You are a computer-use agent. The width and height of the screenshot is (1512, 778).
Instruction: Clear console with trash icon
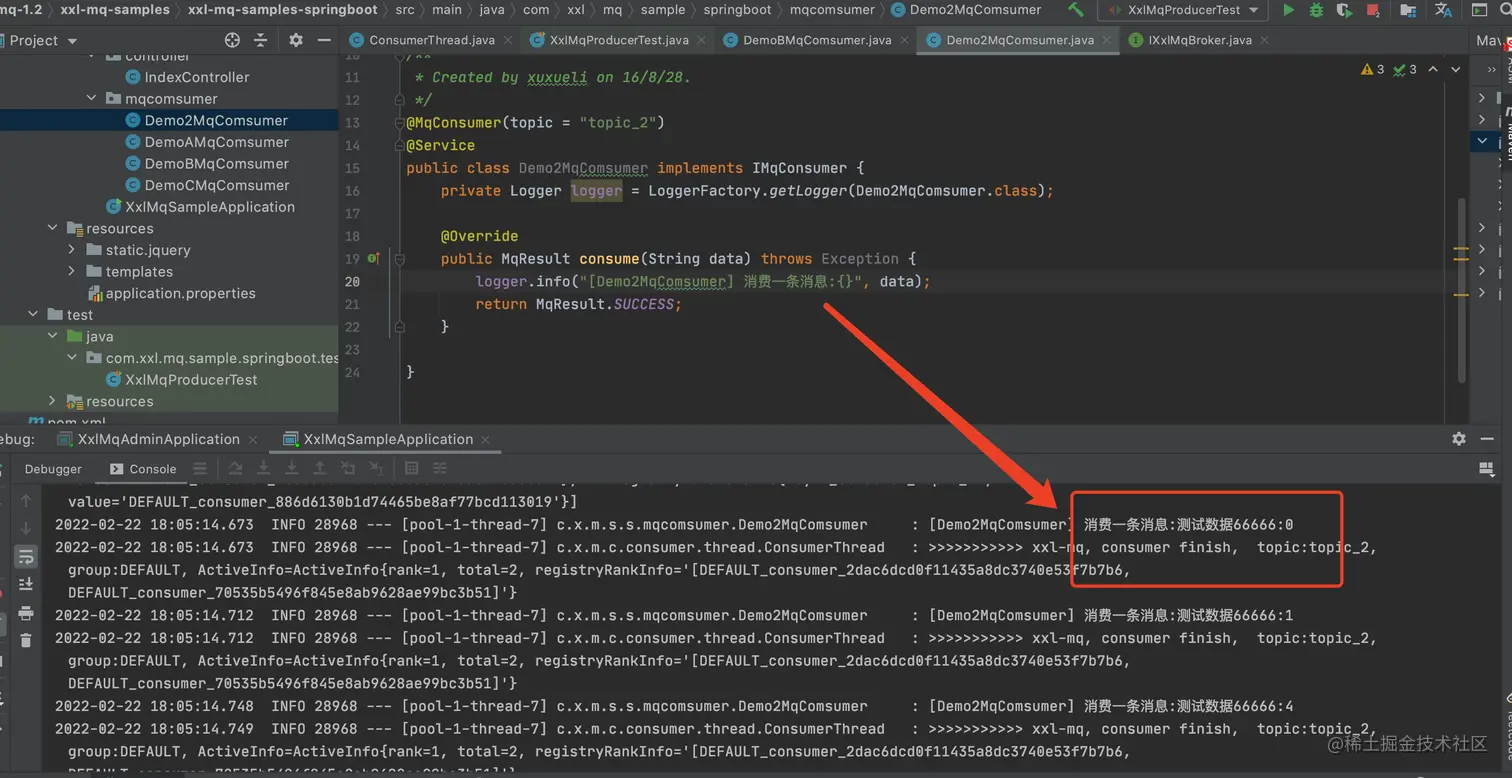pos(26,640)
